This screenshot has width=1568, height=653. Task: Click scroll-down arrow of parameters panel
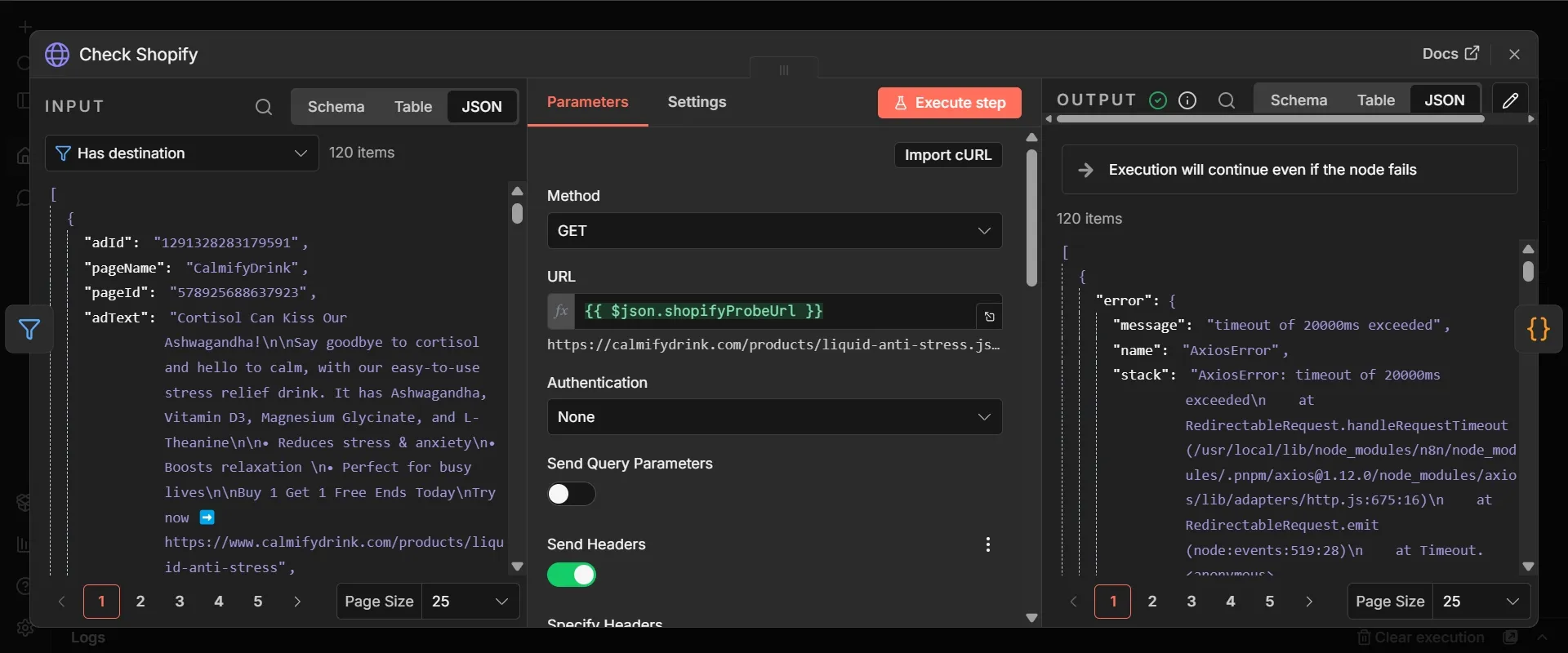(x=1031, y=618)
